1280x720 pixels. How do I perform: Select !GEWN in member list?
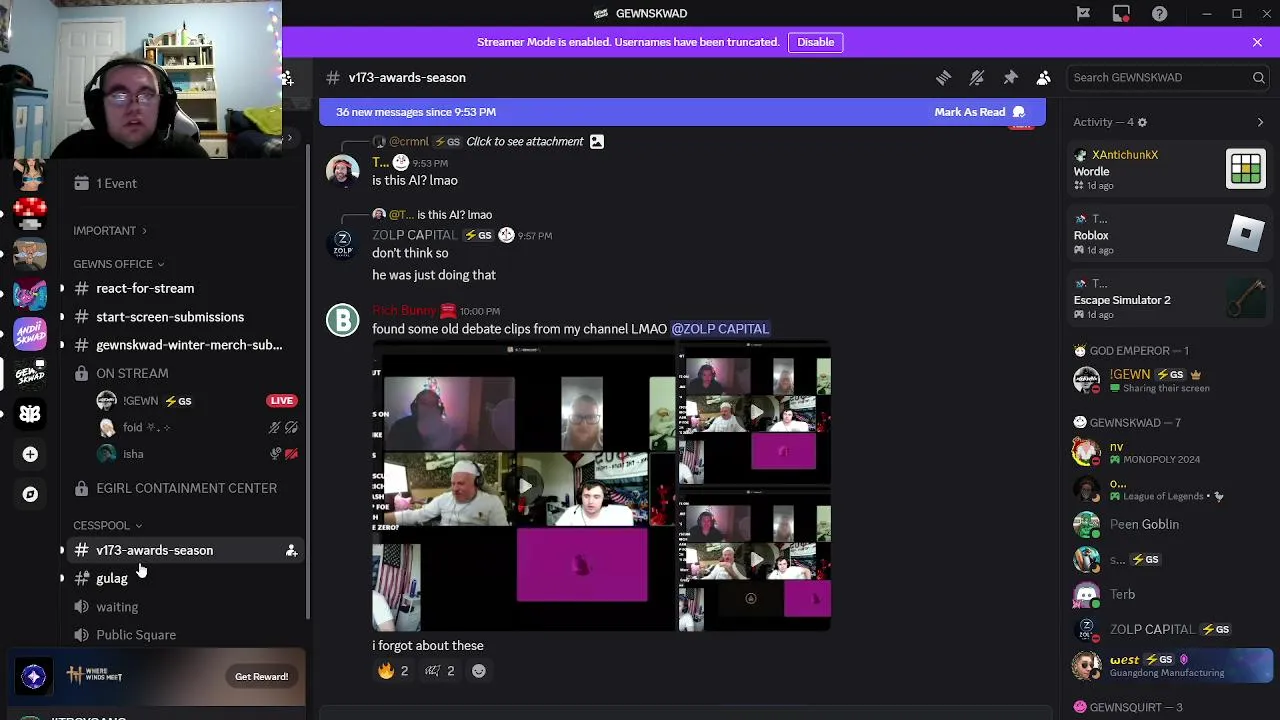coord(1170,380)
